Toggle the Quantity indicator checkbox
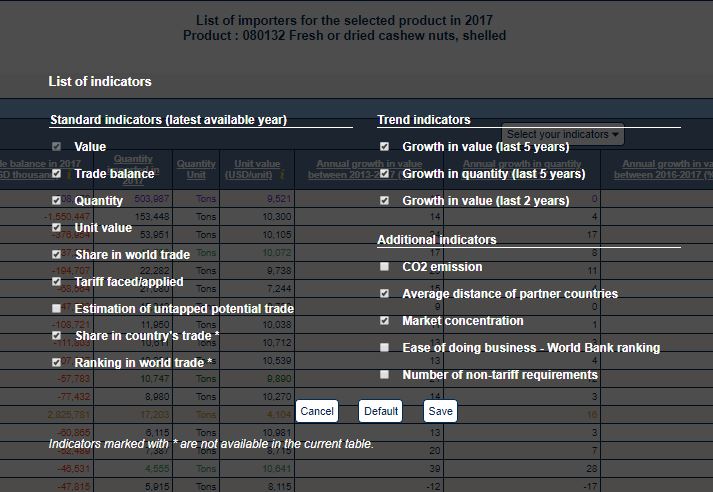Viewport: 713px width, 492px height. pos(57,201)
